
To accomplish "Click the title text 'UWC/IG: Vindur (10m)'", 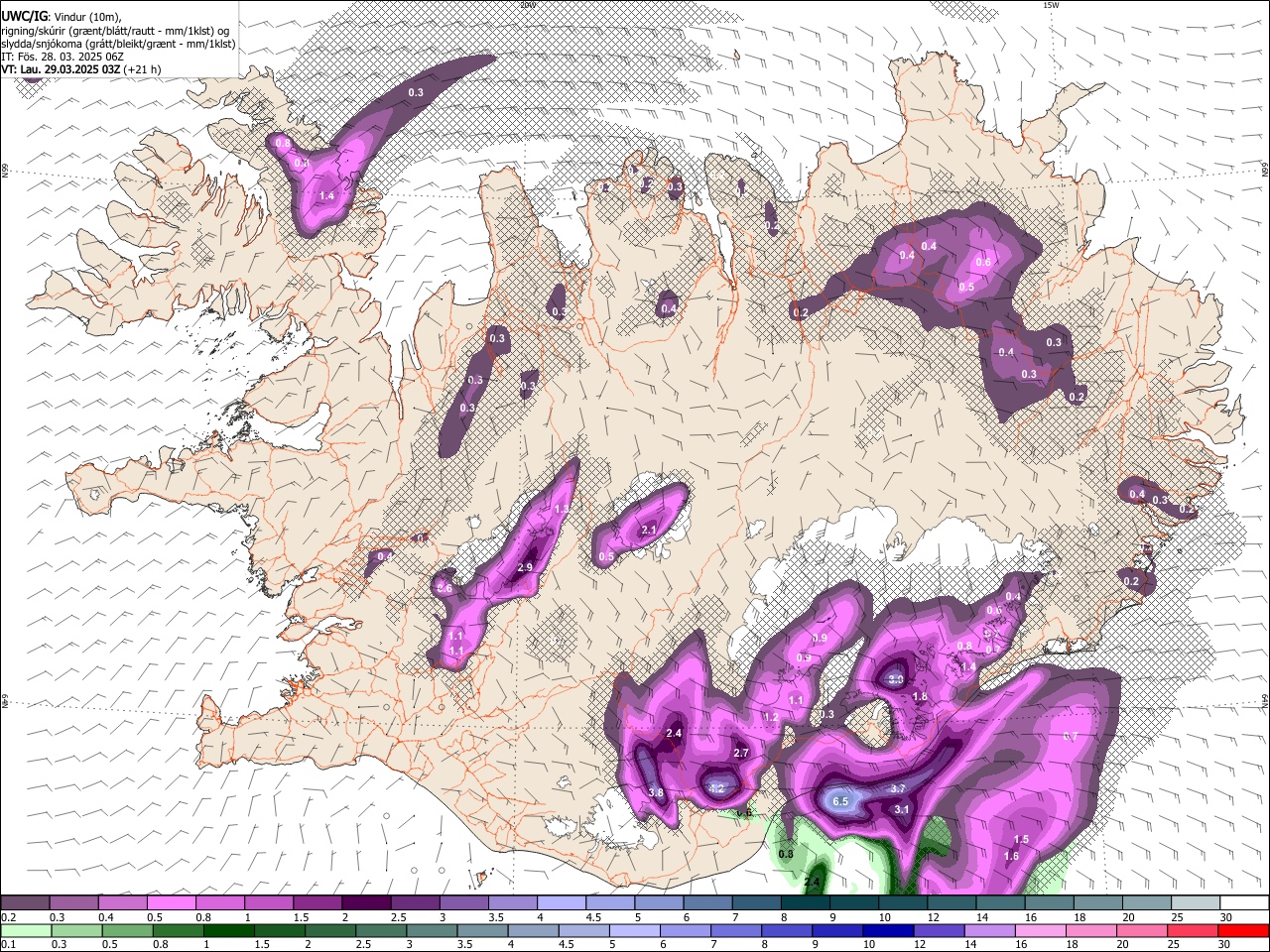I will coord(62,16).
